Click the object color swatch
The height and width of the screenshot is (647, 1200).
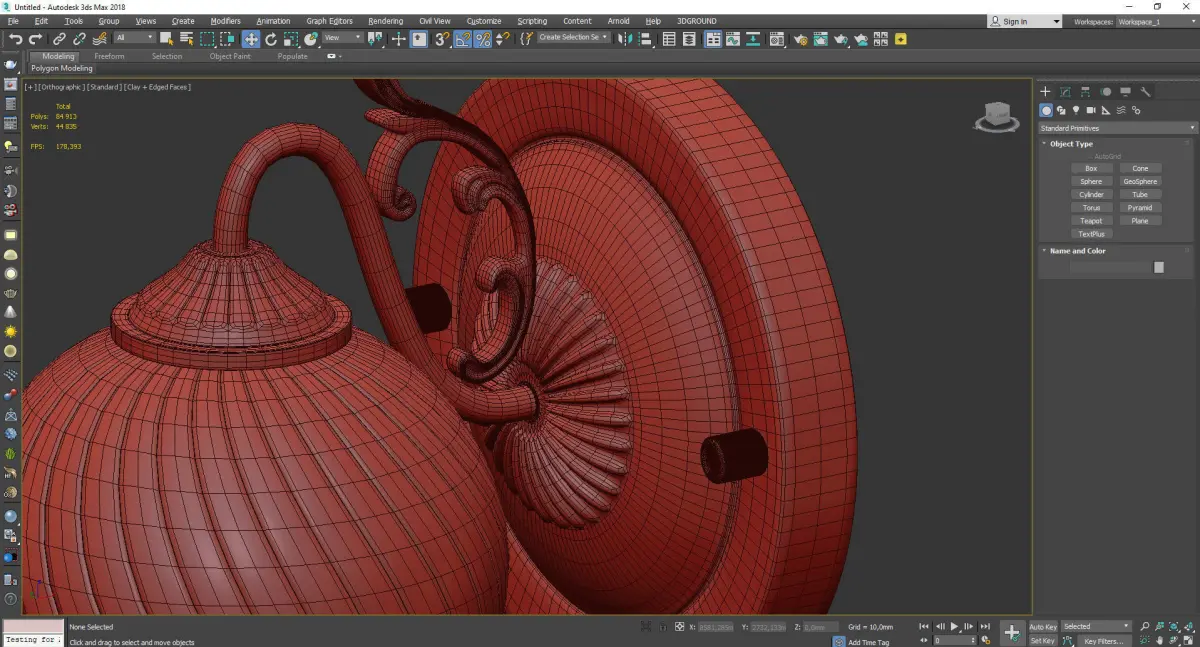[1158, 267]
